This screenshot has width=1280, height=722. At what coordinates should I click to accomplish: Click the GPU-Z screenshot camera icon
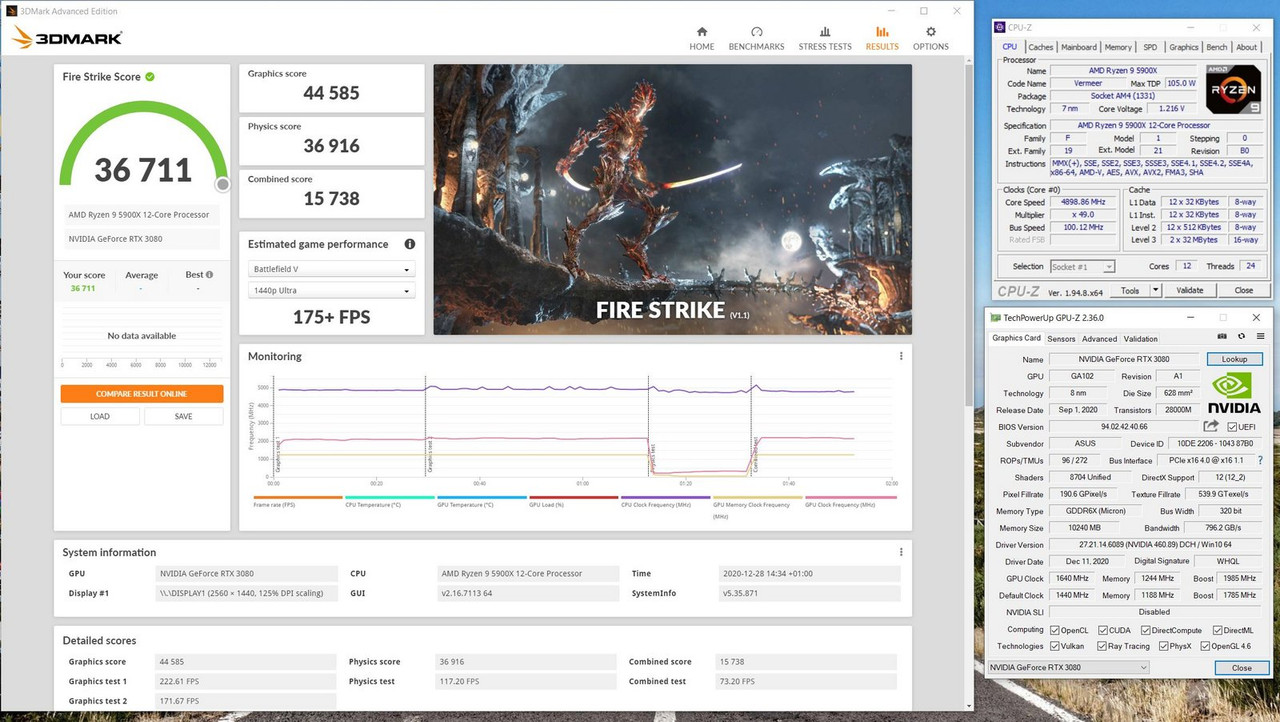1222,338
